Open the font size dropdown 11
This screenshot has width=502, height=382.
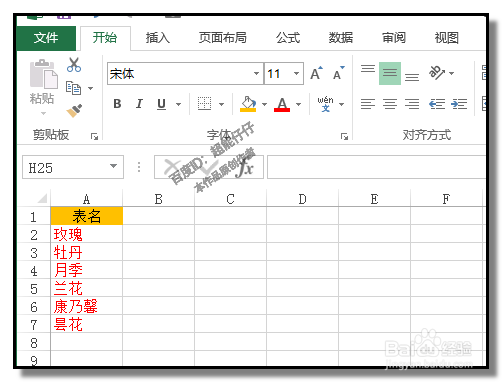click(296, 73)
